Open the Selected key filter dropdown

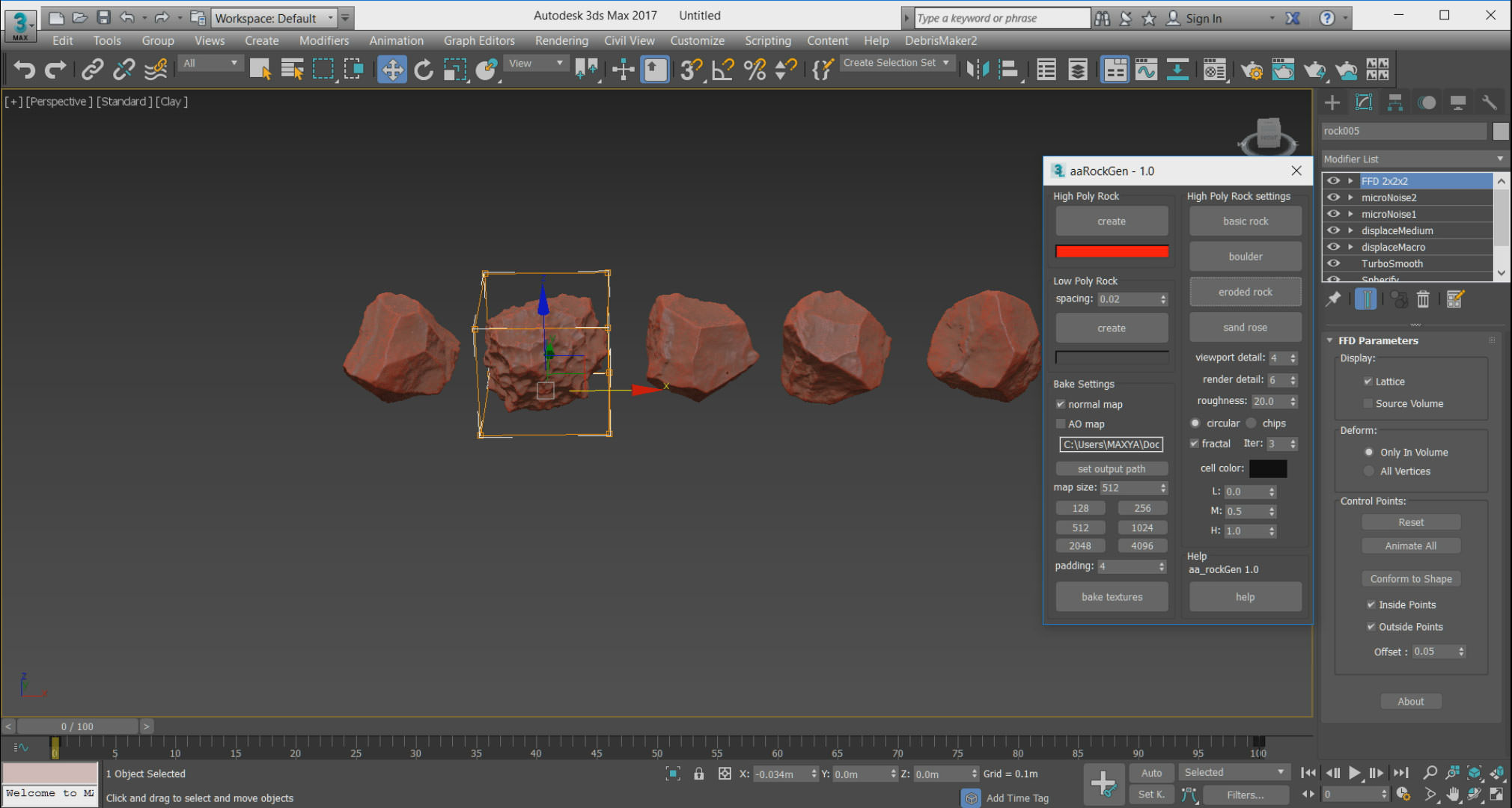[1233, 772]
